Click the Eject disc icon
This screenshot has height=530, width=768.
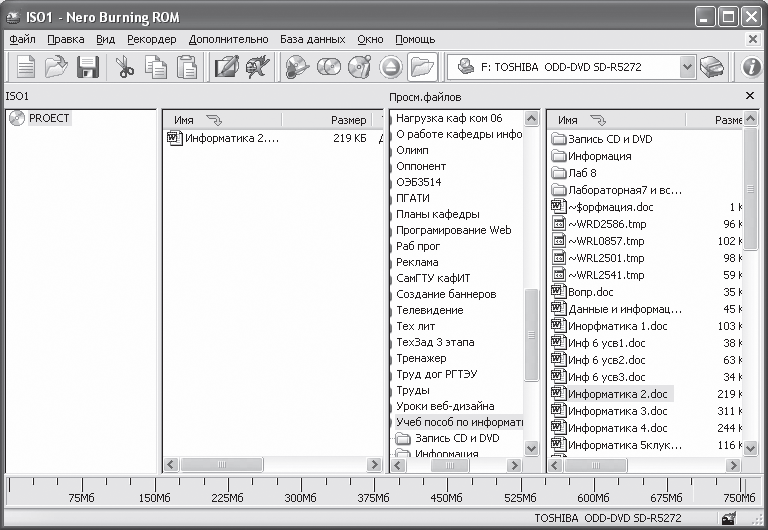tap(391, 67)
